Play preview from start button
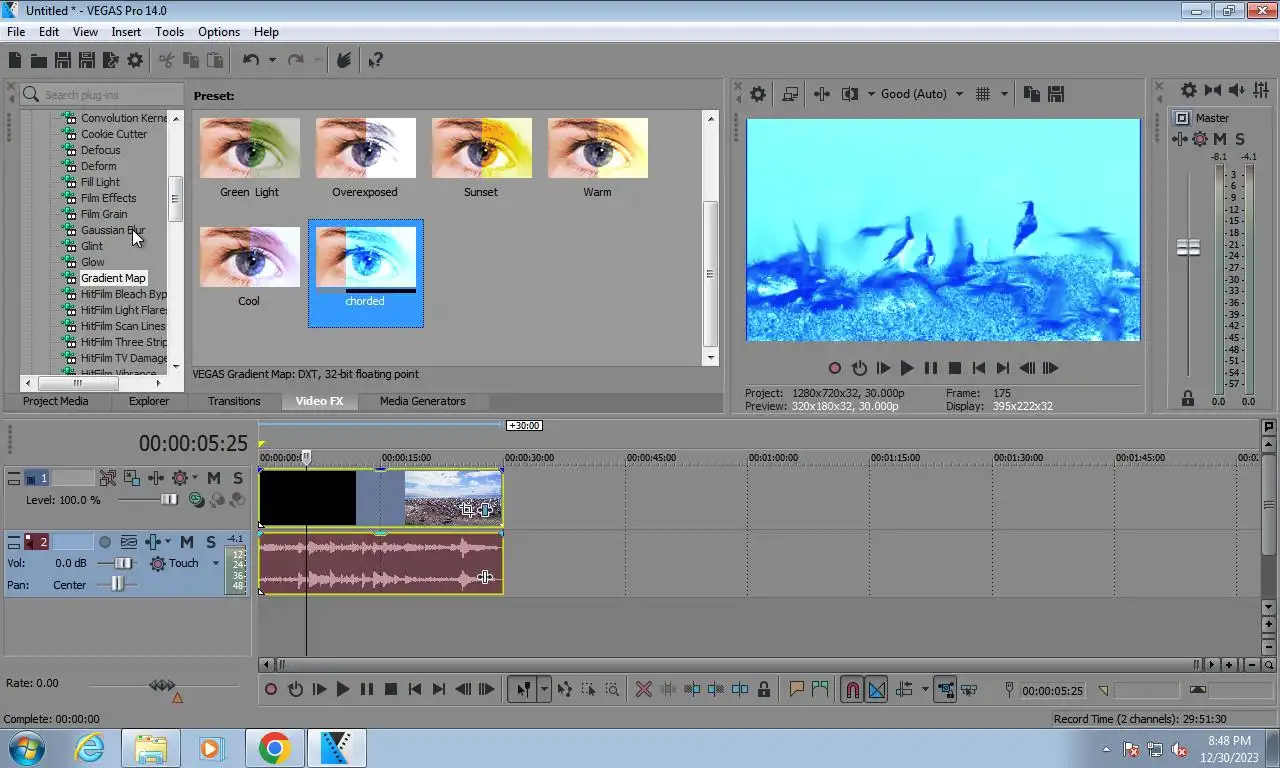The height and width of the screenshot is (768, 1280). click(883, 368)
